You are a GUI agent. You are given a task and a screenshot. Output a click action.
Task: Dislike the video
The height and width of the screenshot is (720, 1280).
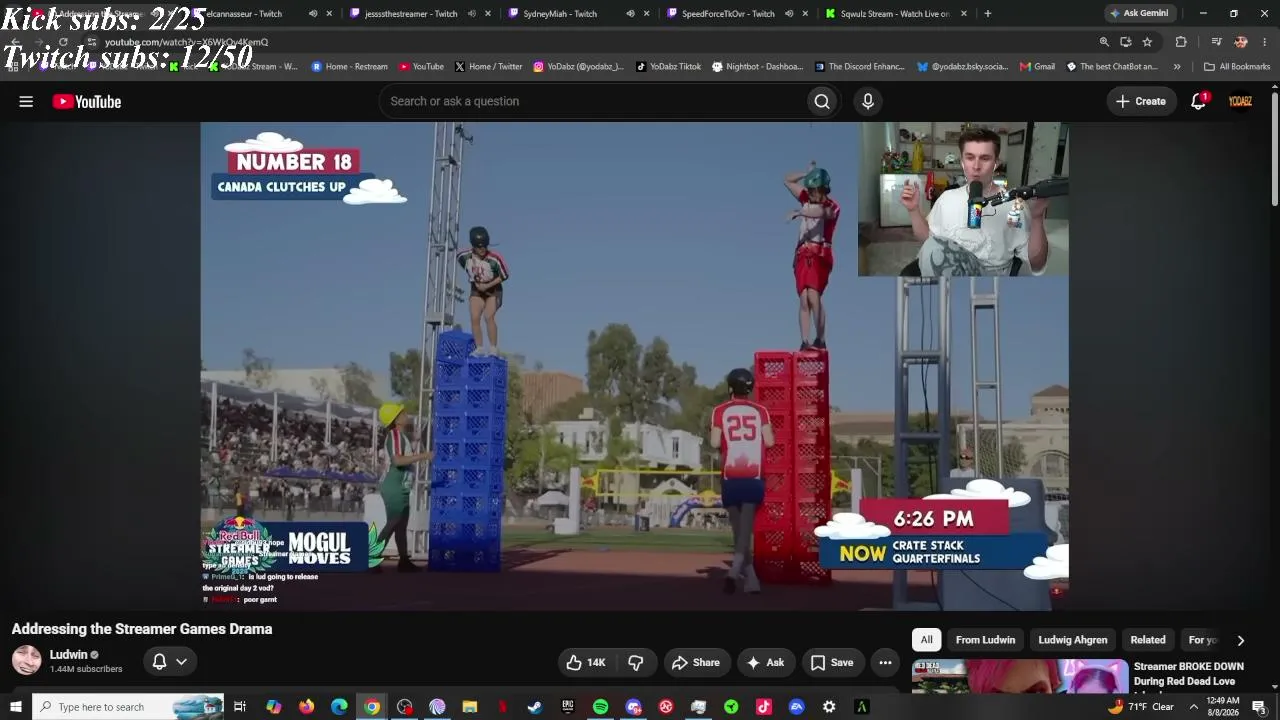pyautogui.click(x=635, y=662)
